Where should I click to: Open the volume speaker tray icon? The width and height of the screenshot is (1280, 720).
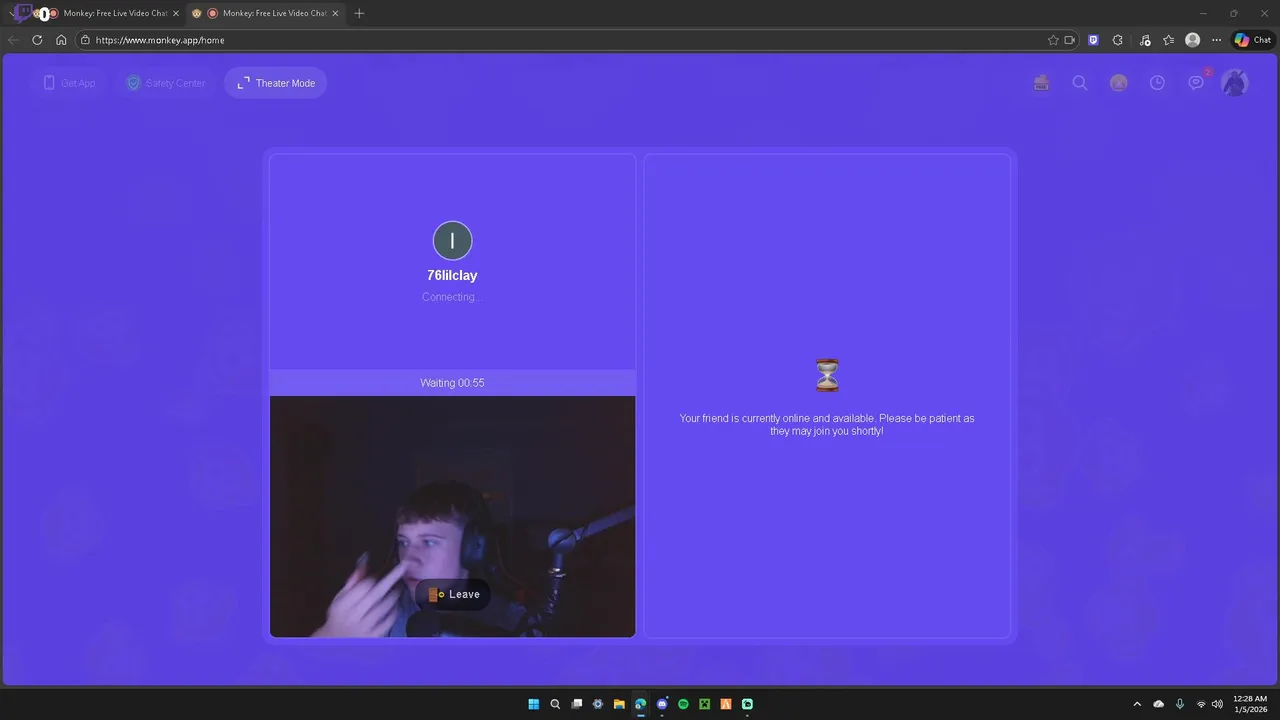pyautogui.click(x=1217, y=704)
